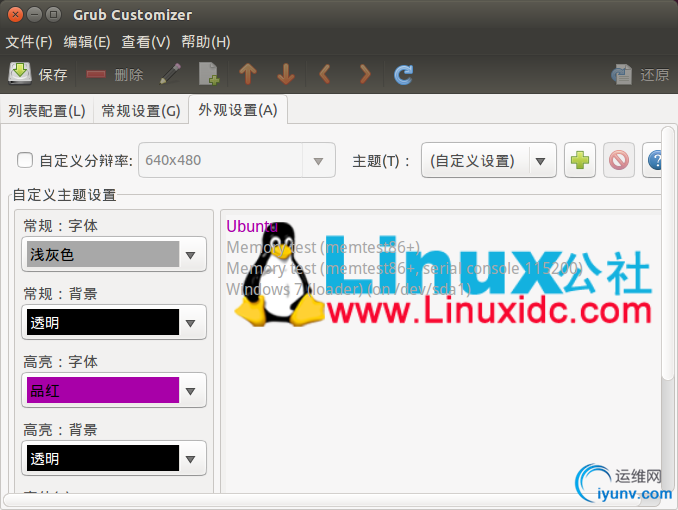Click the red Delete icon
Screen dimensions: 678x510
96,74
